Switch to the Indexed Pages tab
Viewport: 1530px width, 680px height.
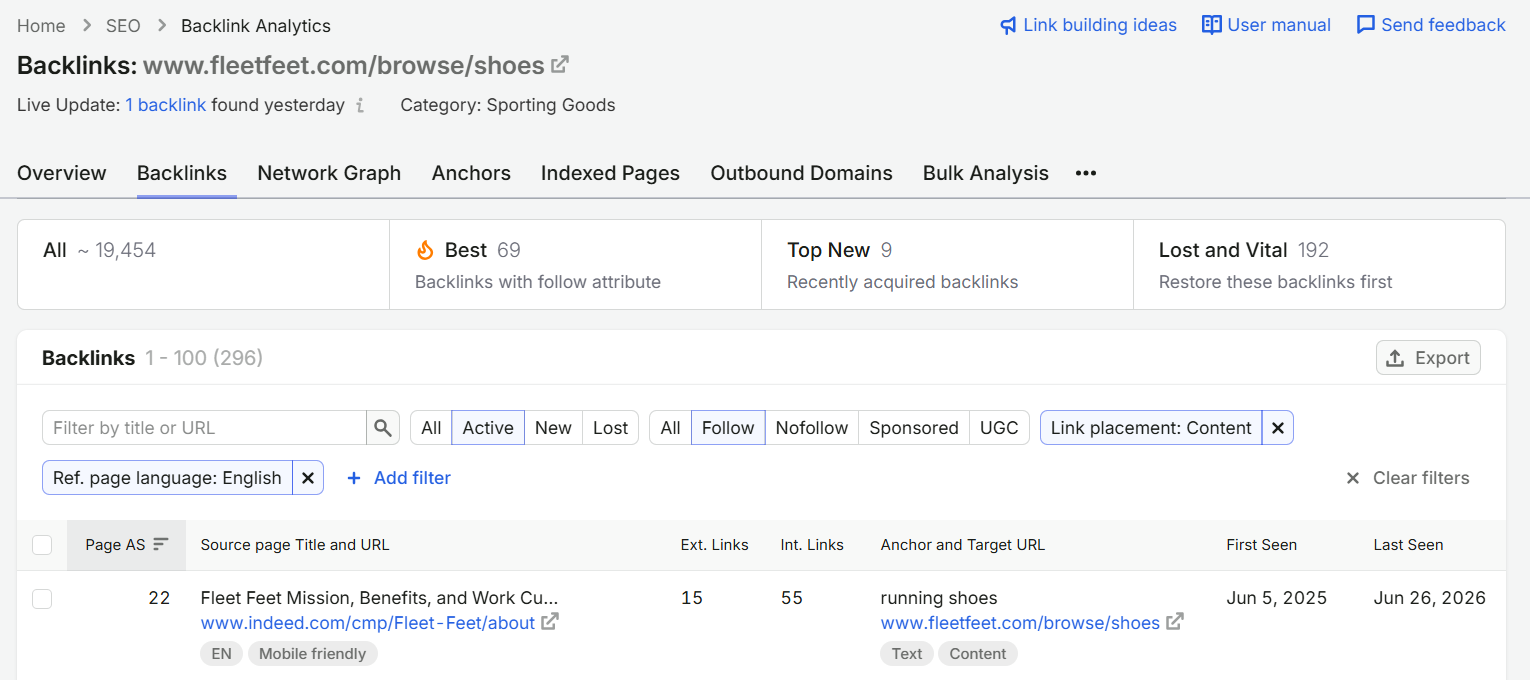tap(610, 173)
